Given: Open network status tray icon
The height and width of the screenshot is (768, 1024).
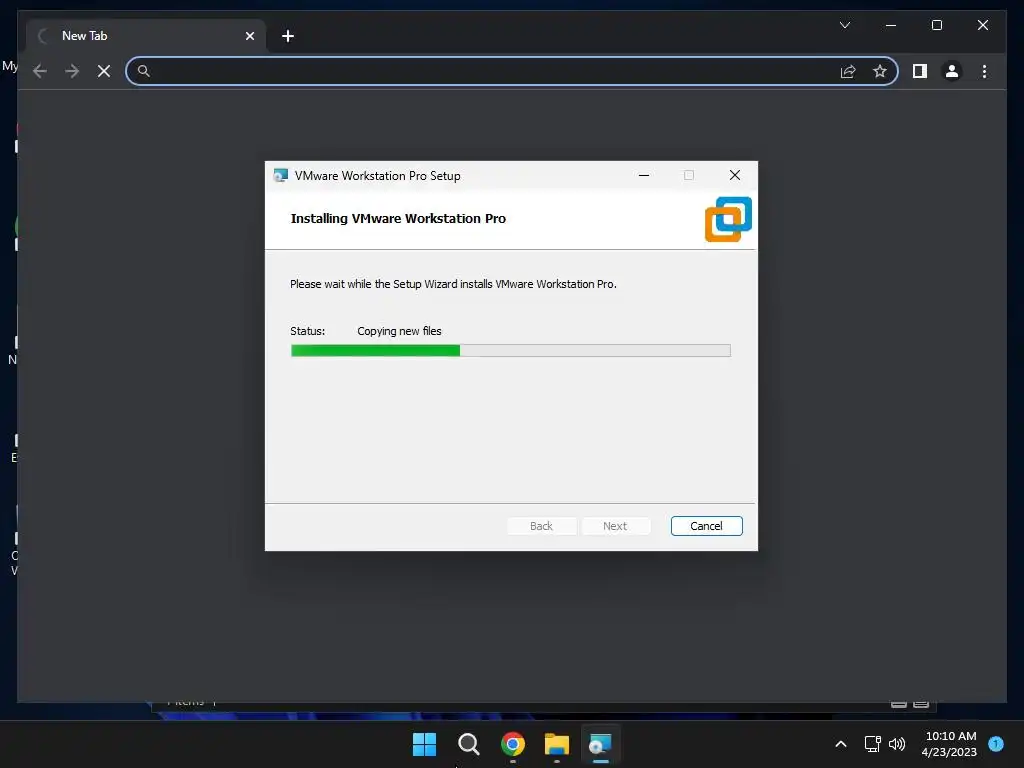Looking at the screenshot, I should click(x=872, y=744).
